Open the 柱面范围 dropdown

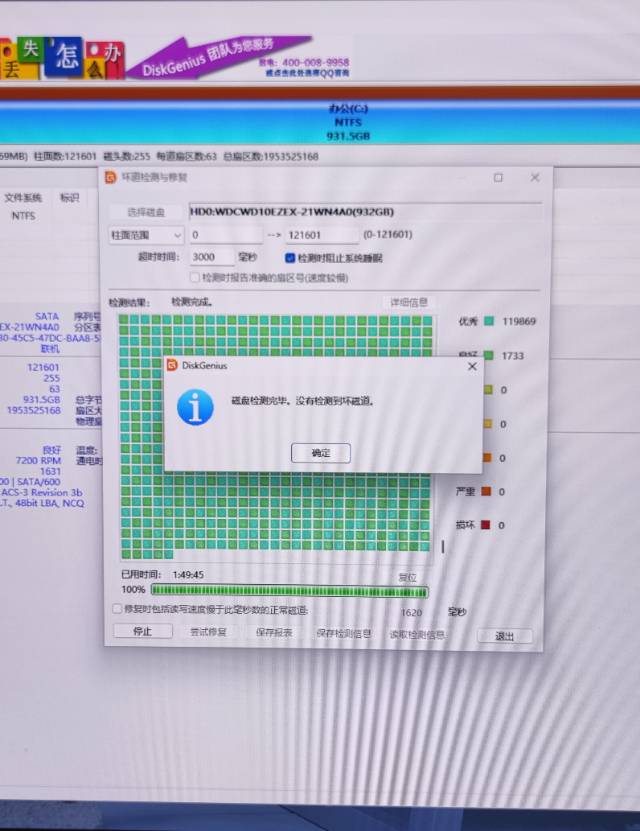146,235
